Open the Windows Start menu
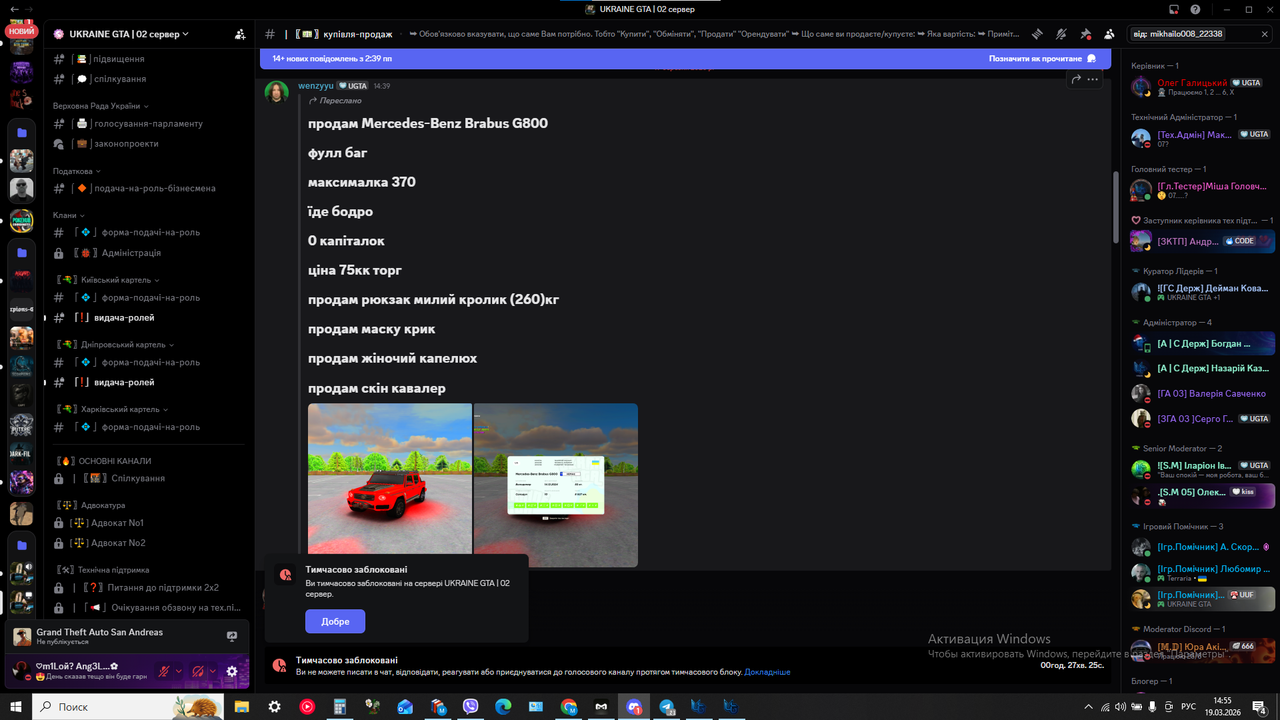1280x720 pixels. 16,706
